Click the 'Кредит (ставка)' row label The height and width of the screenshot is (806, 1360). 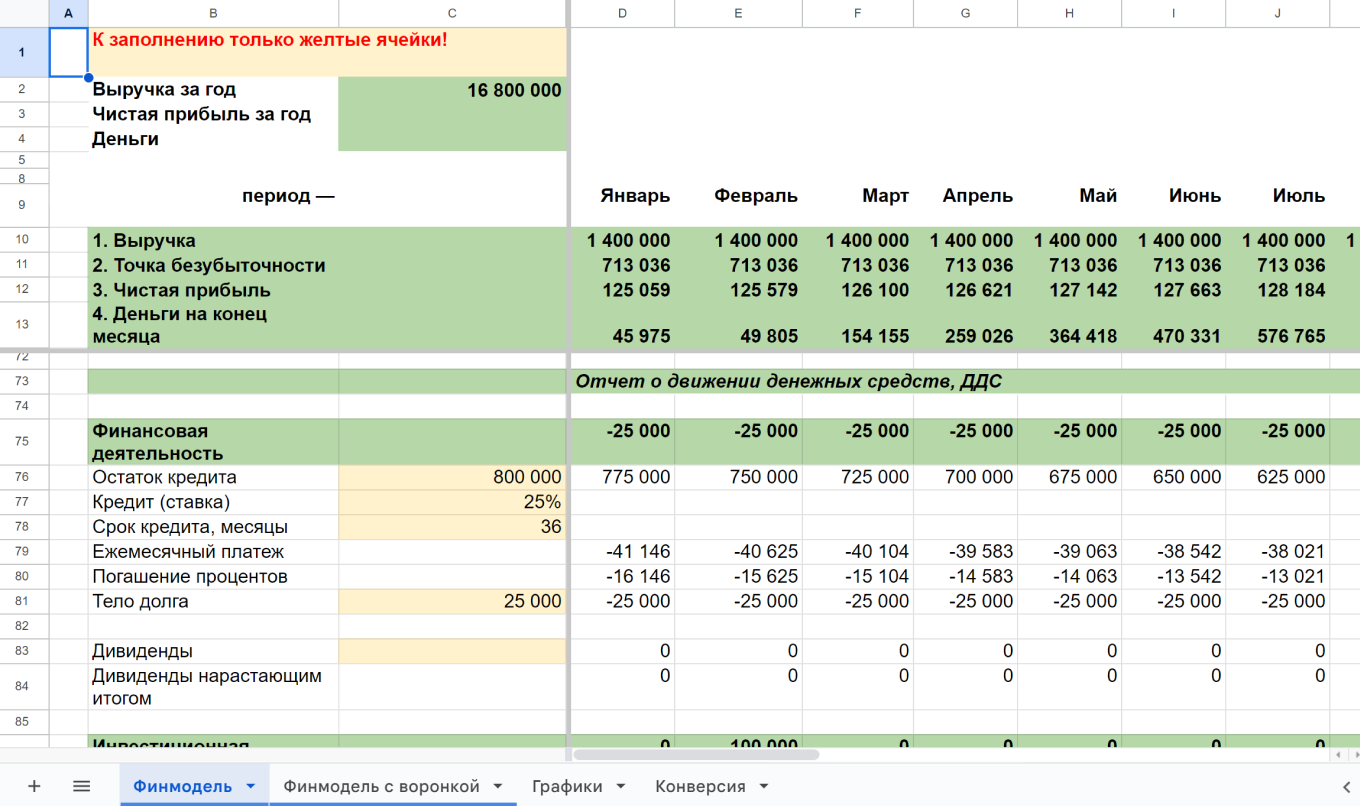point(161,502)
